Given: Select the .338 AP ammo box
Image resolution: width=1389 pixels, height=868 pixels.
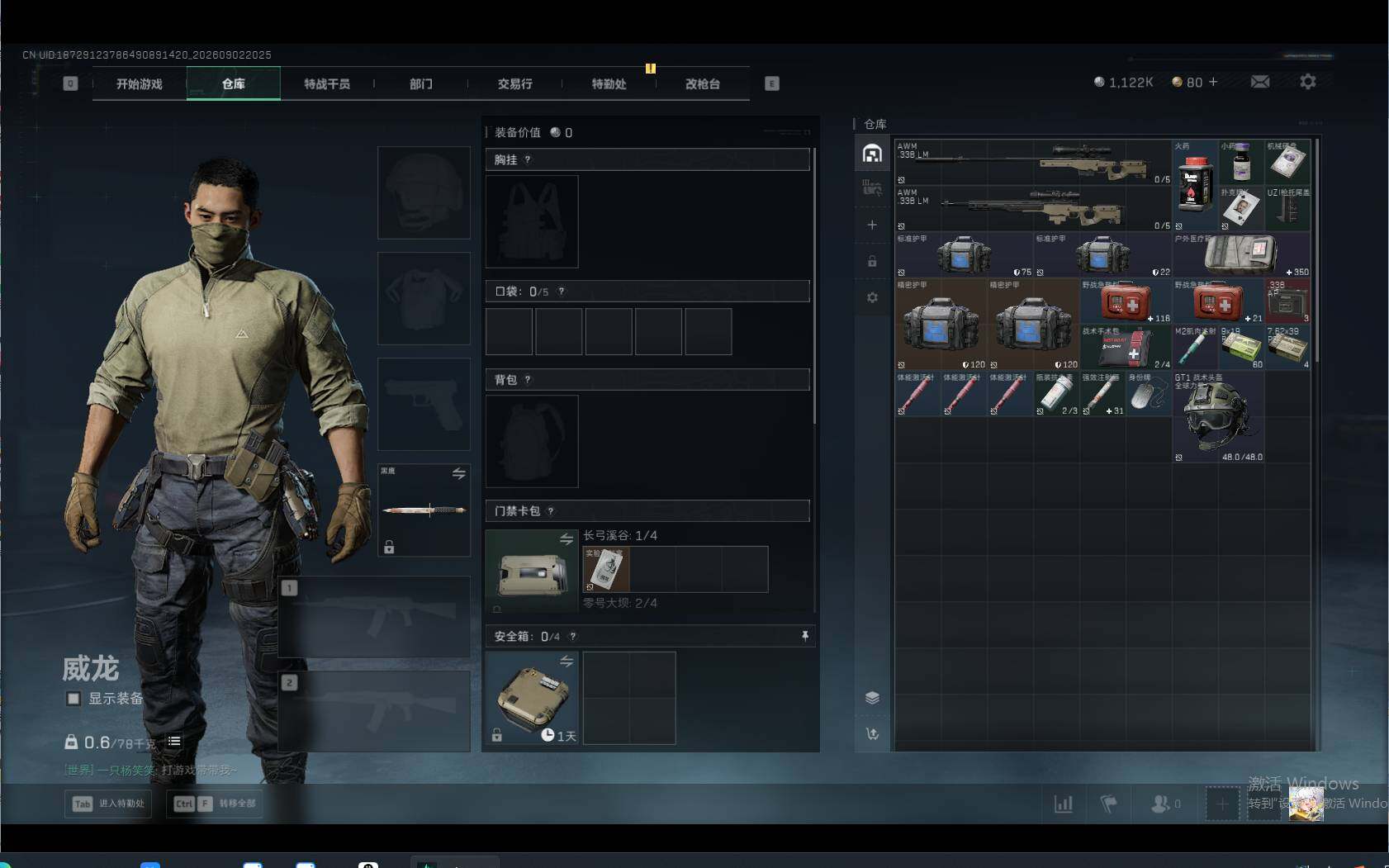Looking at the screenshot, I should click(x=1288, y=301).
